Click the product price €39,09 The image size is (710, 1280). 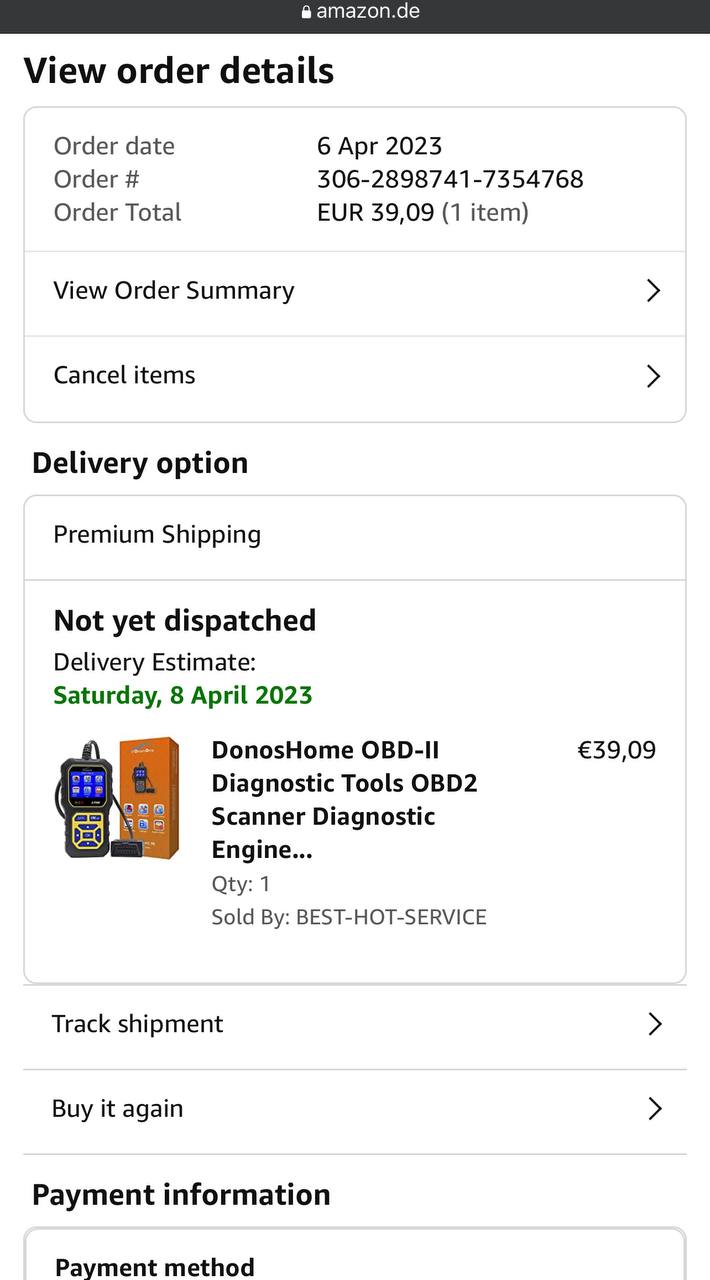pyautogui.click(x=616, y=750)
